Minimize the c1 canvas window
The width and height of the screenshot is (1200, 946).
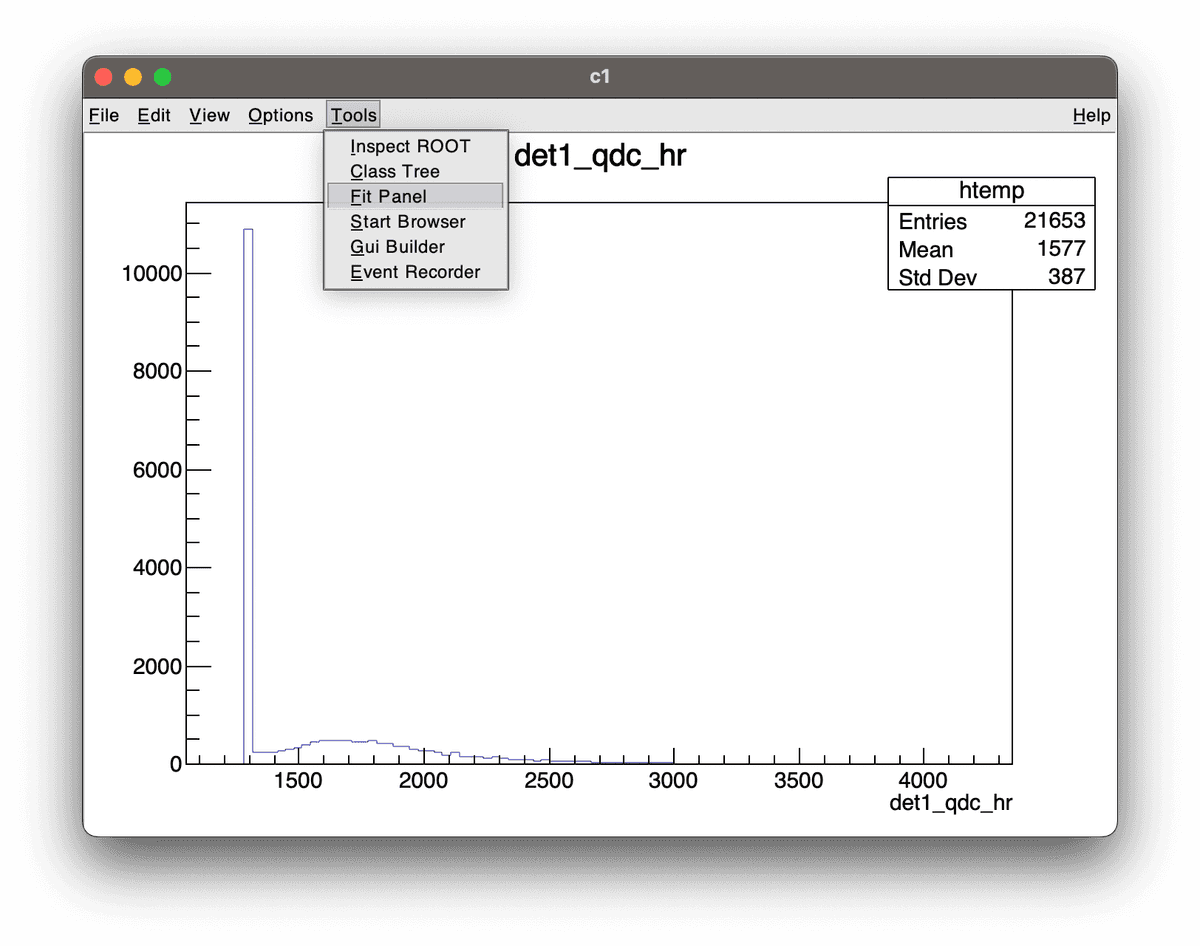point(133,77)
